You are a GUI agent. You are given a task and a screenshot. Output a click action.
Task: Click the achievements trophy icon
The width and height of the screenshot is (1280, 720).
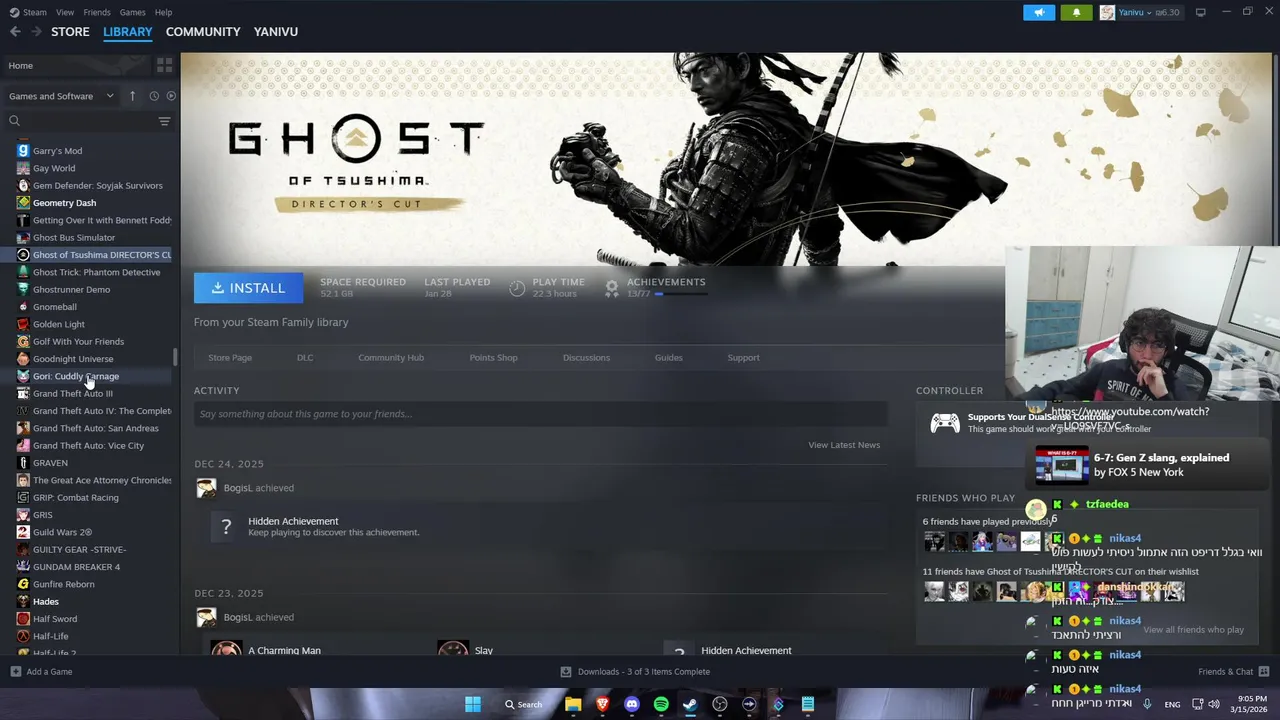click(x=612, y=288)
